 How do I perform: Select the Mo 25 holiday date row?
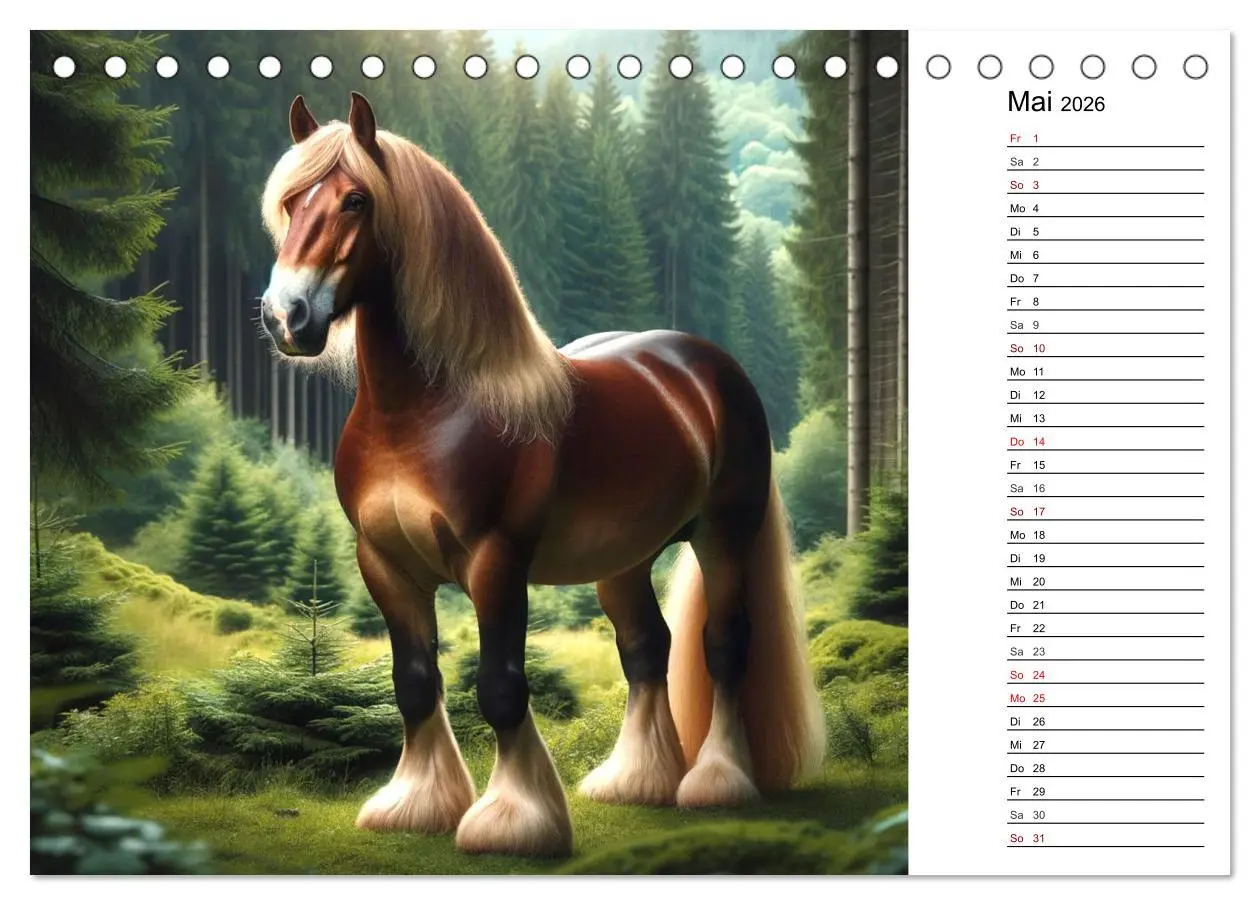pyautogui.click(x=1105, y=698)
